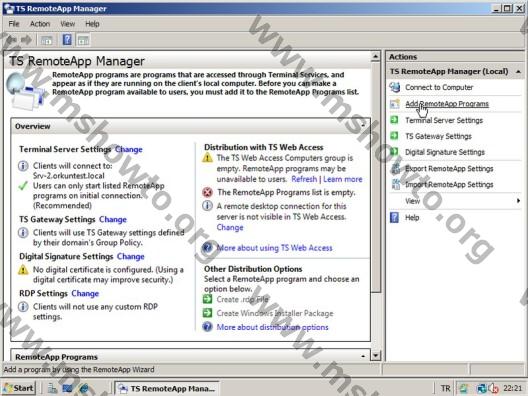Click the Help icon in the Actions pane
This screenshot has width=528, height=396.
click(394, 218)
